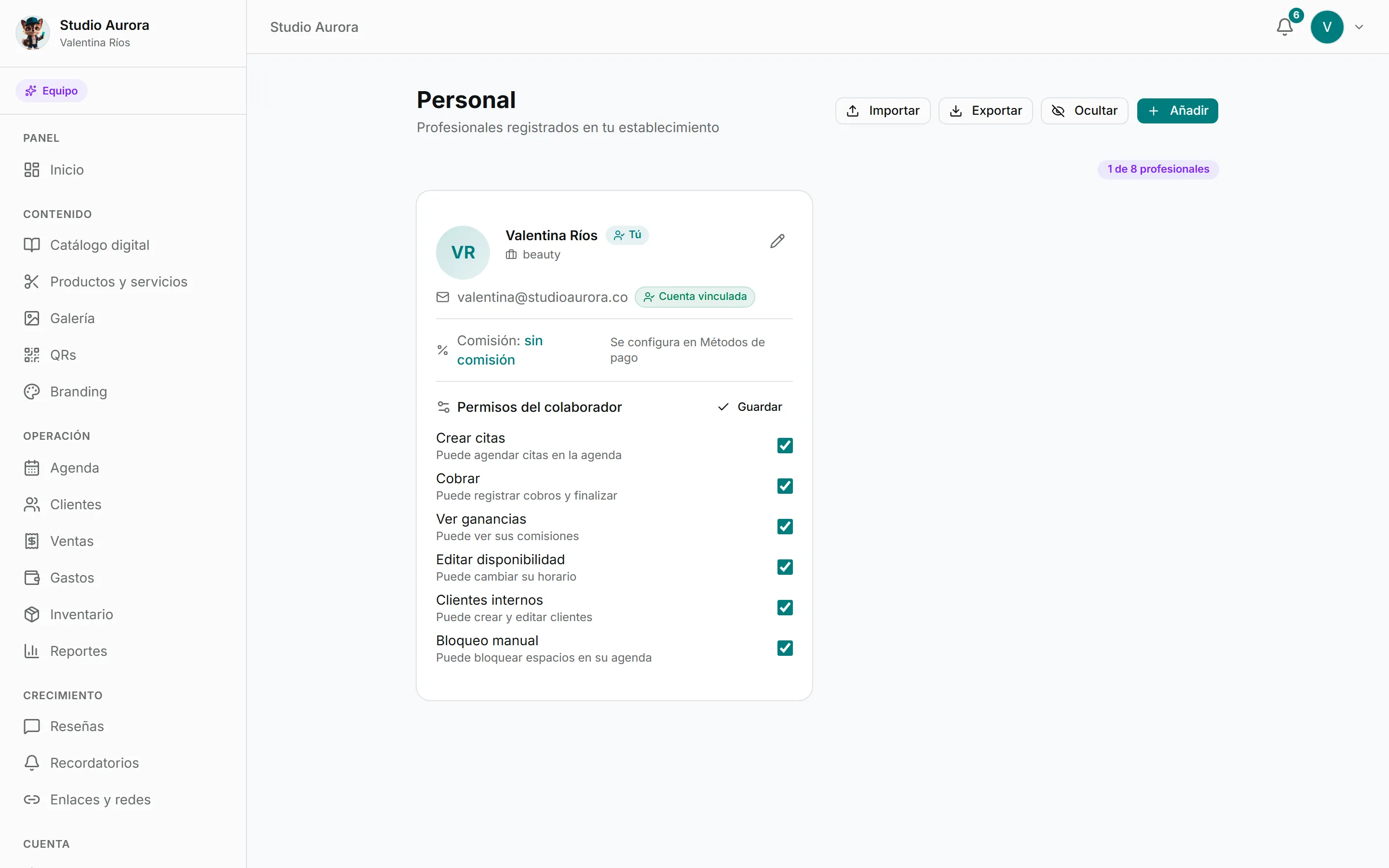Click the briefcase icon next to beauty
This screenshot has height=868, width=1389.
pos(511,254)
